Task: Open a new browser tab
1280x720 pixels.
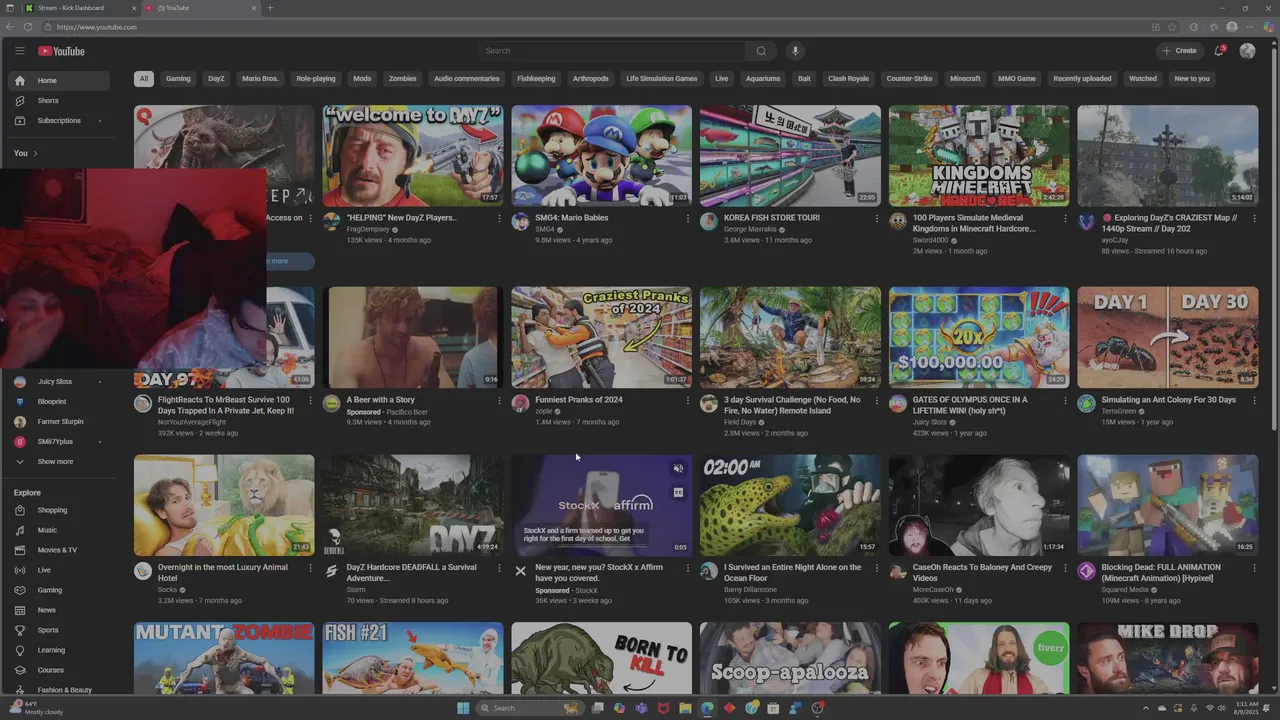Action: coord(269,8)
